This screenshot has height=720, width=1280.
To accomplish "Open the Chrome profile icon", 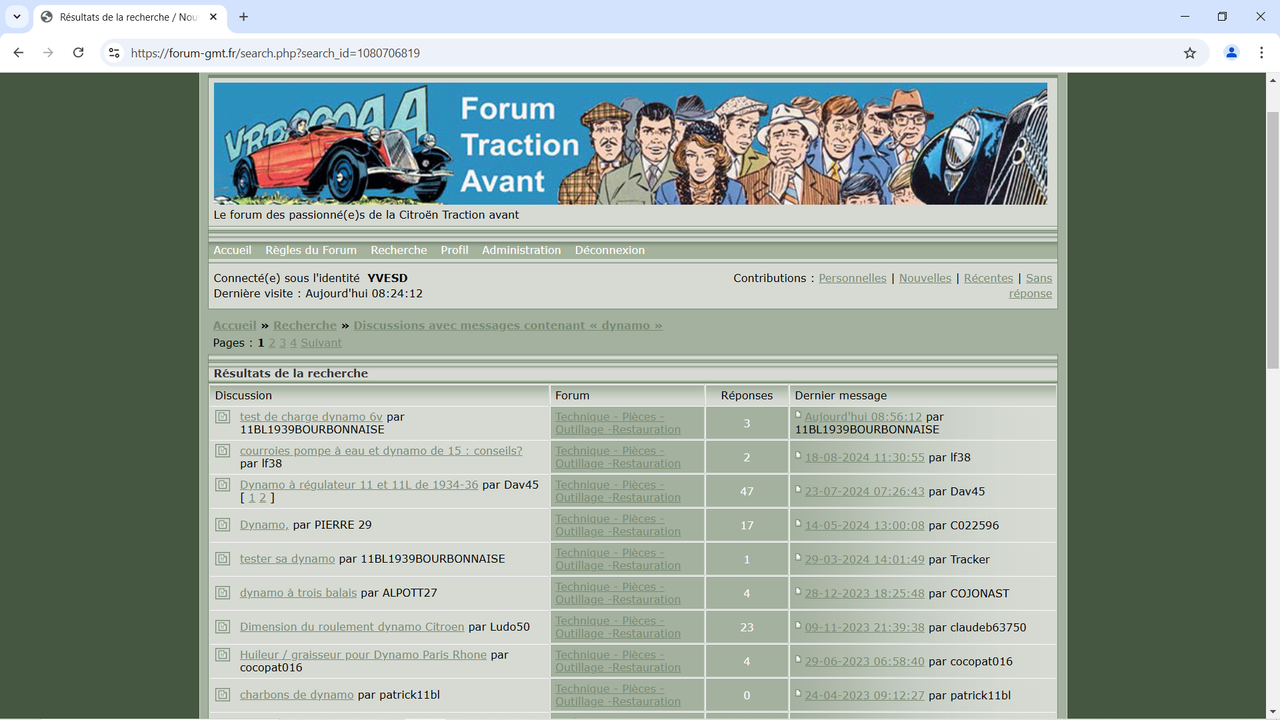I will 1232,53.
